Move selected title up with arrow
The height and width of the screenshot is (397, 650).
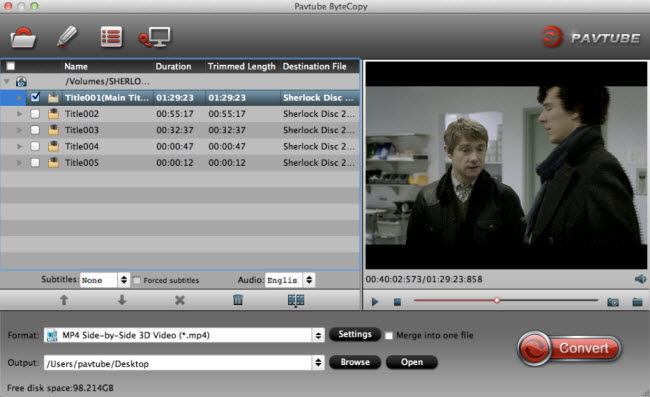[64, 300]
